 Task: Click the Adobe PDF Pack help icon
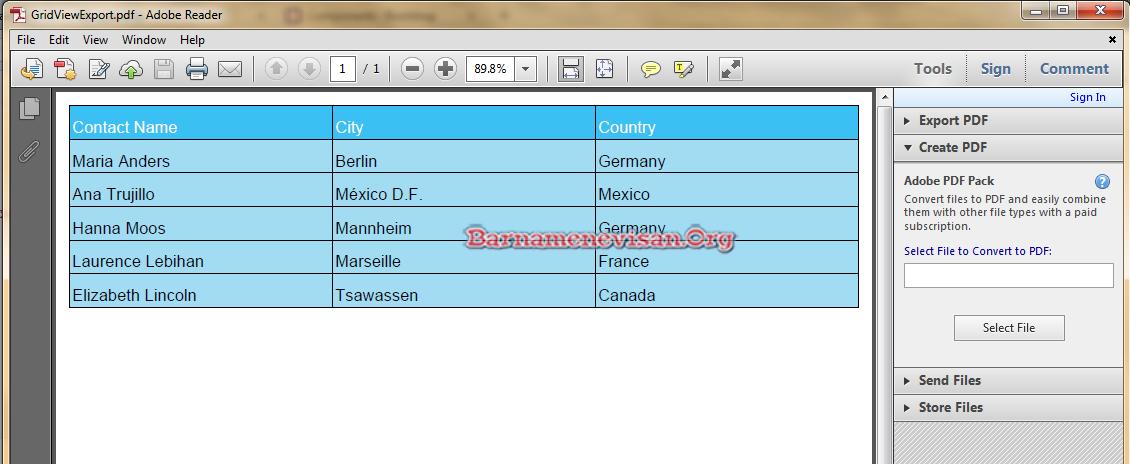[1102, 181]
